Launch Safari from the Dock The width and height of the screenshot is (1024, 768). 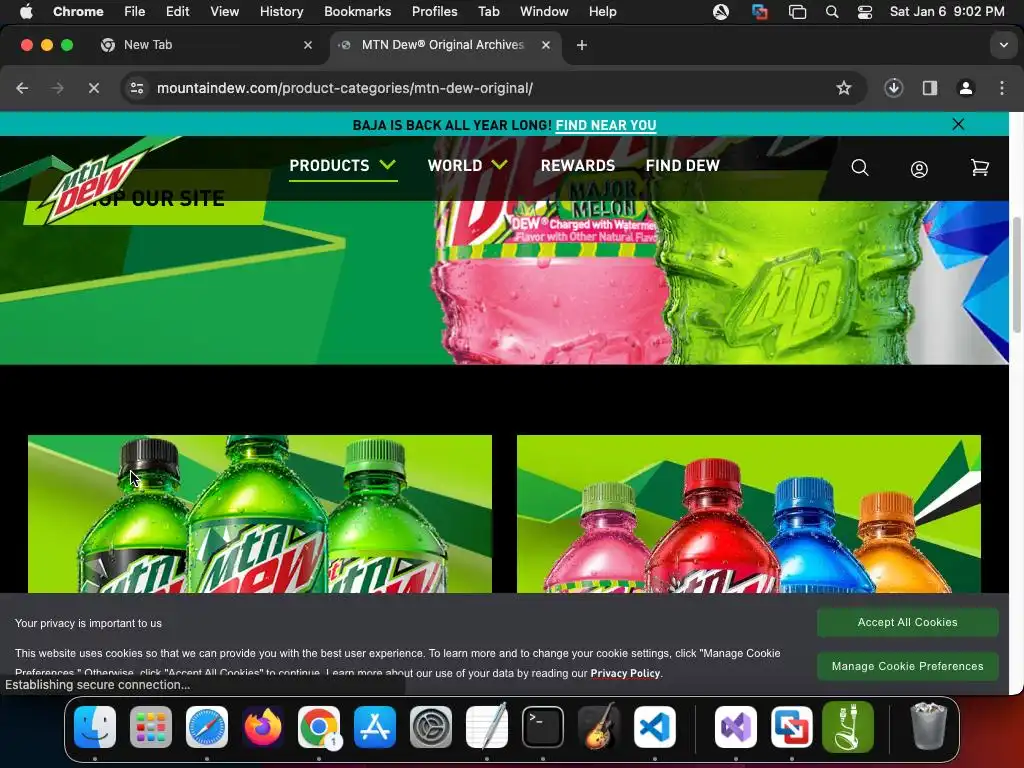click(207, 727)
